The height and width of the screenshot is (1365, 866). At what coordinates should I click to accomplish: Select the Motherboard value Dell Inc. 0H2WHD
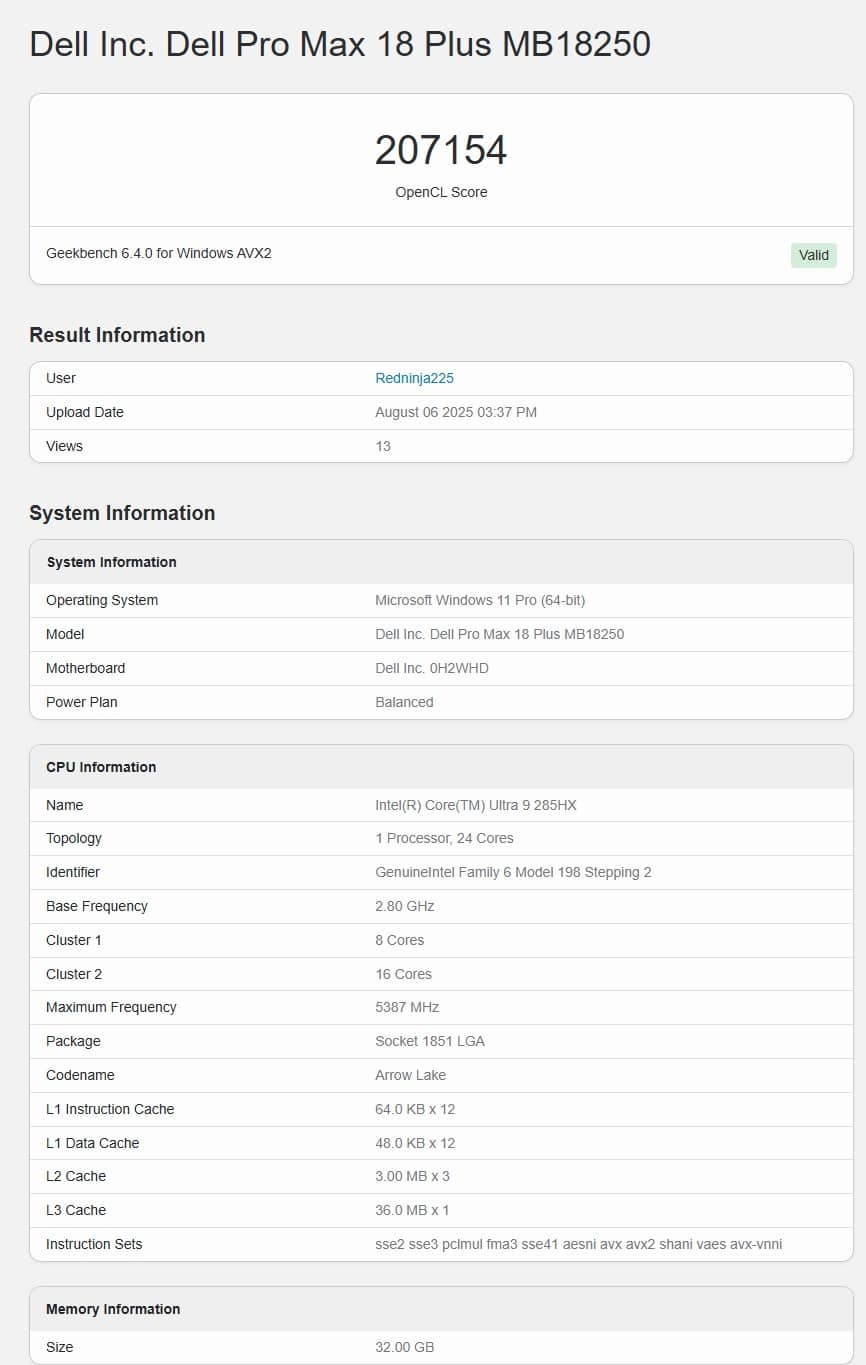coord(432,668)
